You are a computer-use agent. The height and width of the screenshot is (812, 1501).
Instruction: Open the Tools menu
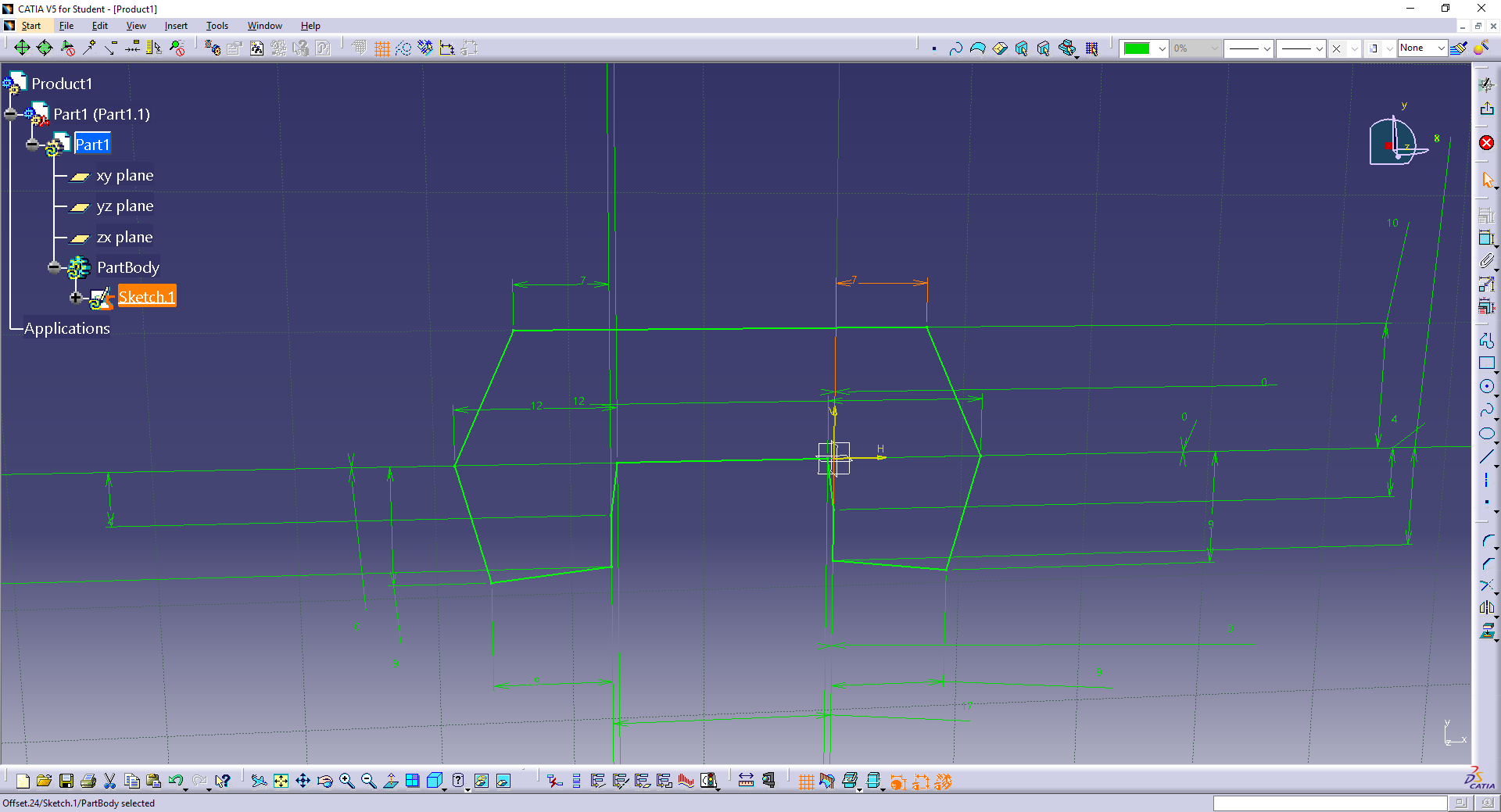click(x=217, y=26)
